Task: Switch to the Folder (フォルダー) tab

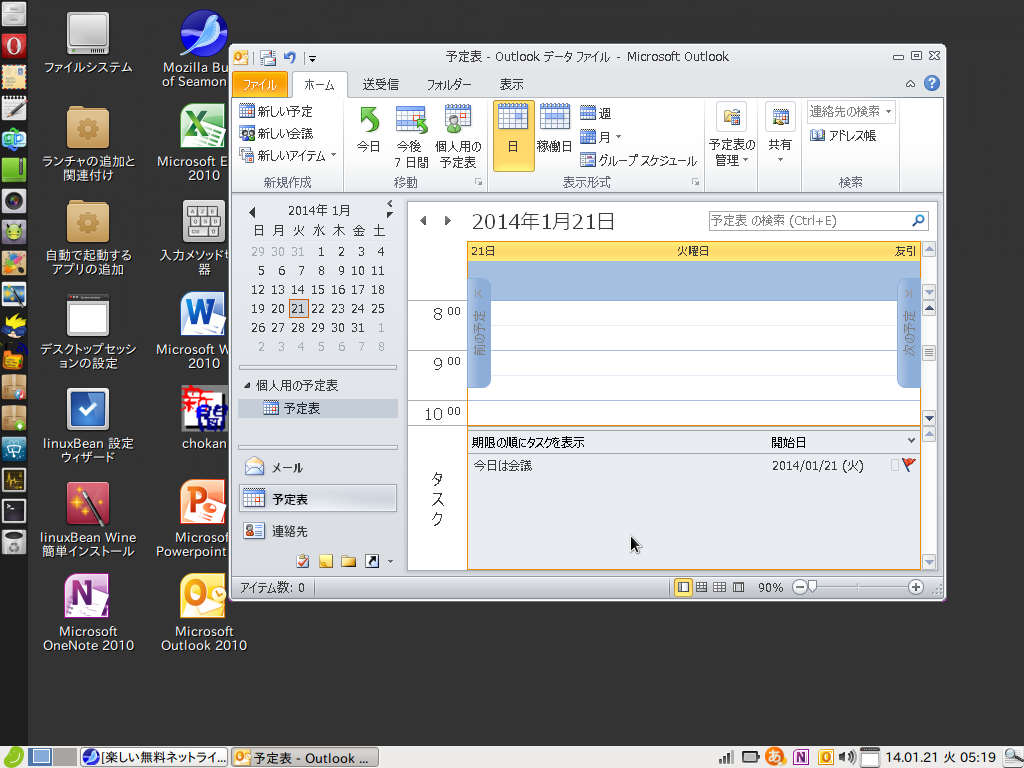Action: (449, 84)
